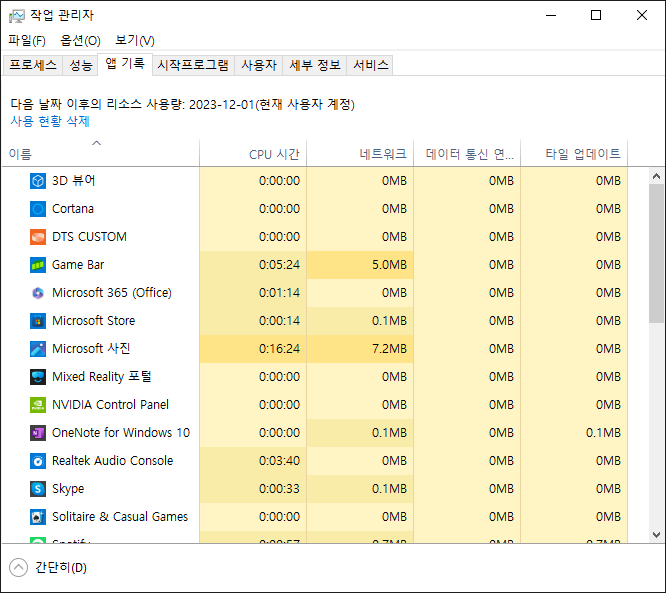Sort by 데이터 통신 연... column header
The image size is (666, 593).
coord(467,153)
